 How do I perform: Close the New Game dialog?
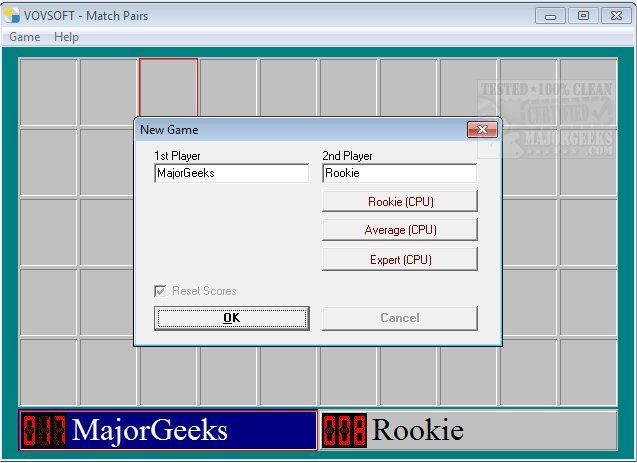point(482,130)
